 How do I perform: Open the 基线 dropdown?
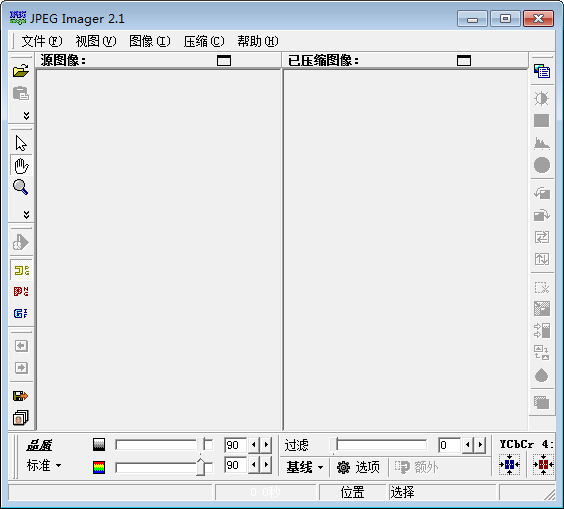point(305,468)
